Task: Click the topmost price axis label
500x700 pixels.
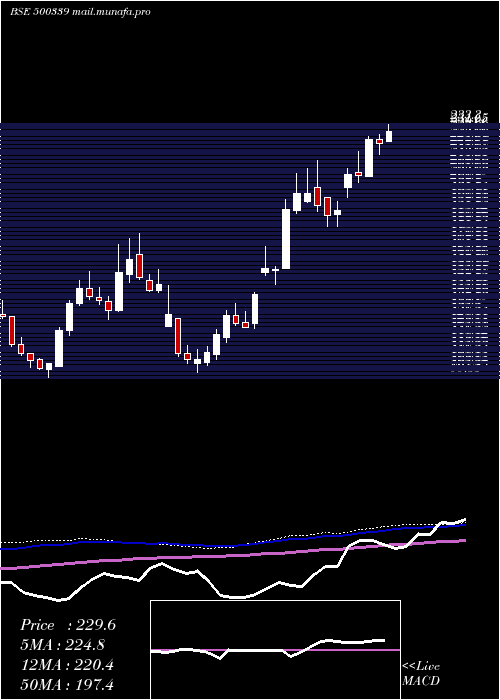Action: click(x=469, y=115)
